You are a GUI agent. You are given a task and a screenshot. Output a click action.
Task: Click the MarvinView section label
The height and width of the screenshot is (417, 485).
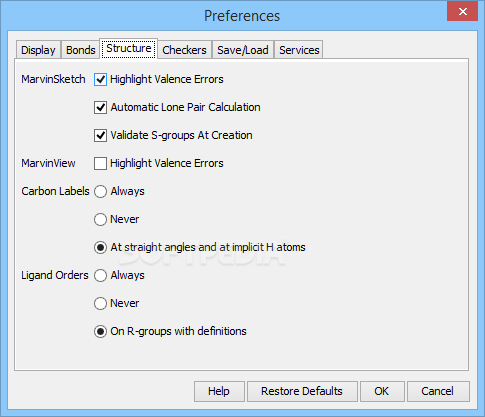48,163
